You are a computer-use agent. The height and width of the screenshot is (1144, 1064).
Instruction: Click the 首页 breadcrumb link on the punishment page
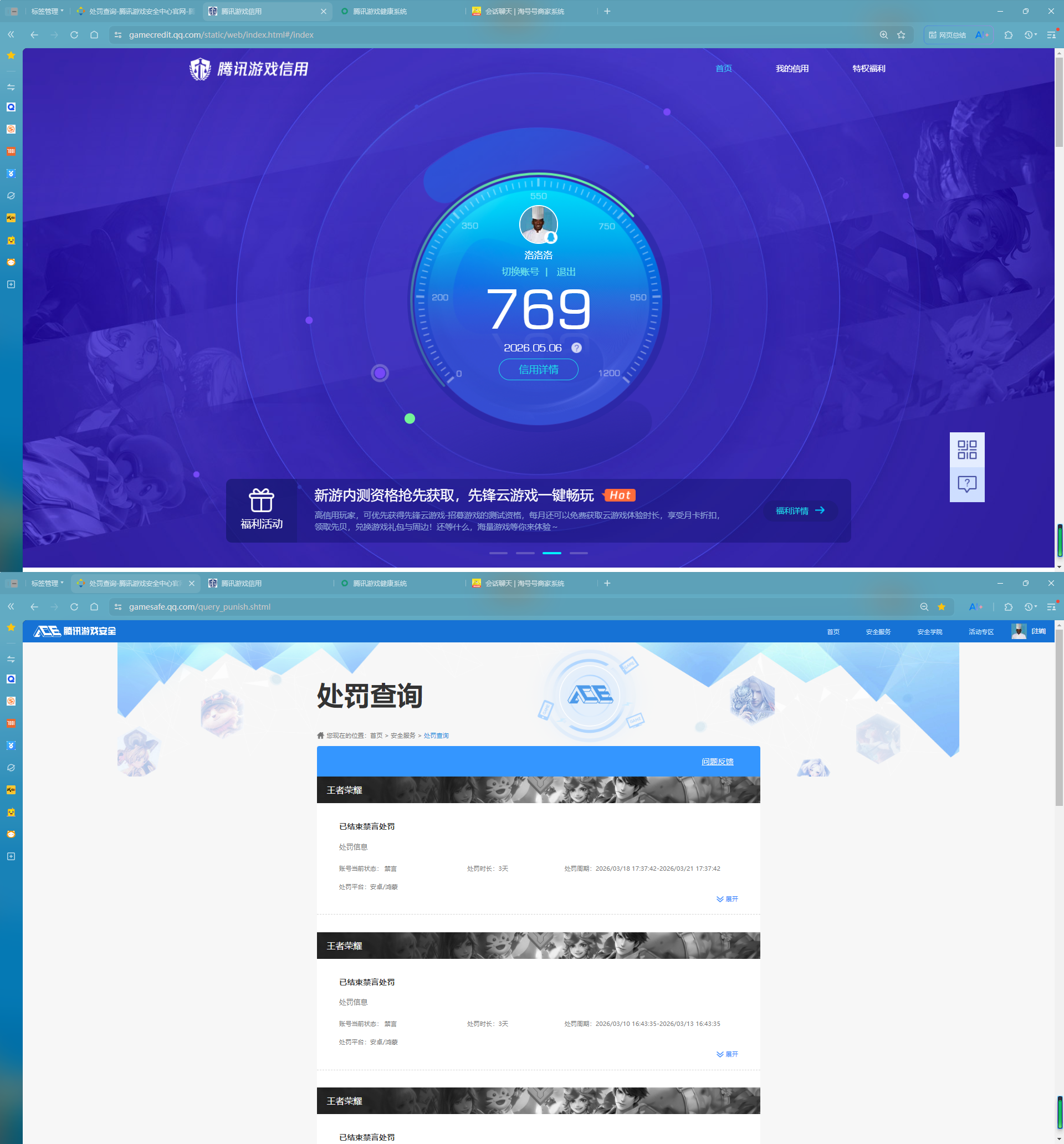point(376,736)
